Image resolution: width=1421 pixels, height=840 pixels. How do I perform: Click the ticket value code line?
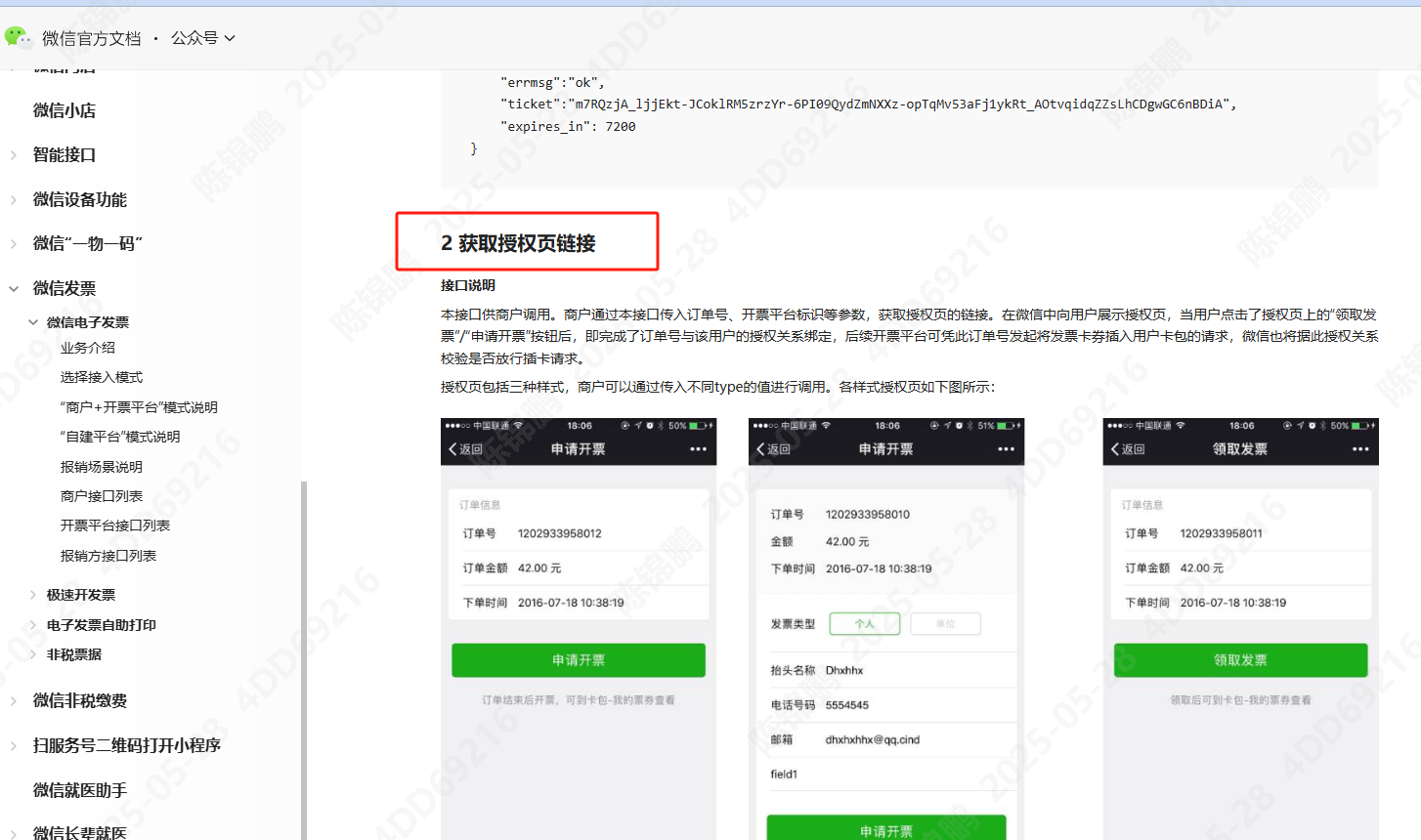coord(869,104)
